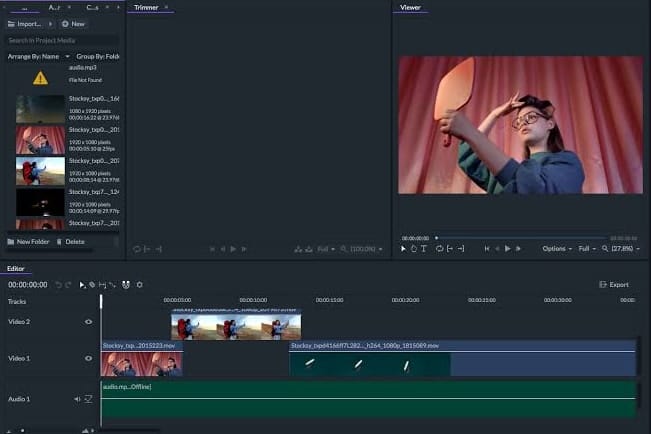Select the hand pan tool in Viewer
651x434 pixels.
(413, 248)
